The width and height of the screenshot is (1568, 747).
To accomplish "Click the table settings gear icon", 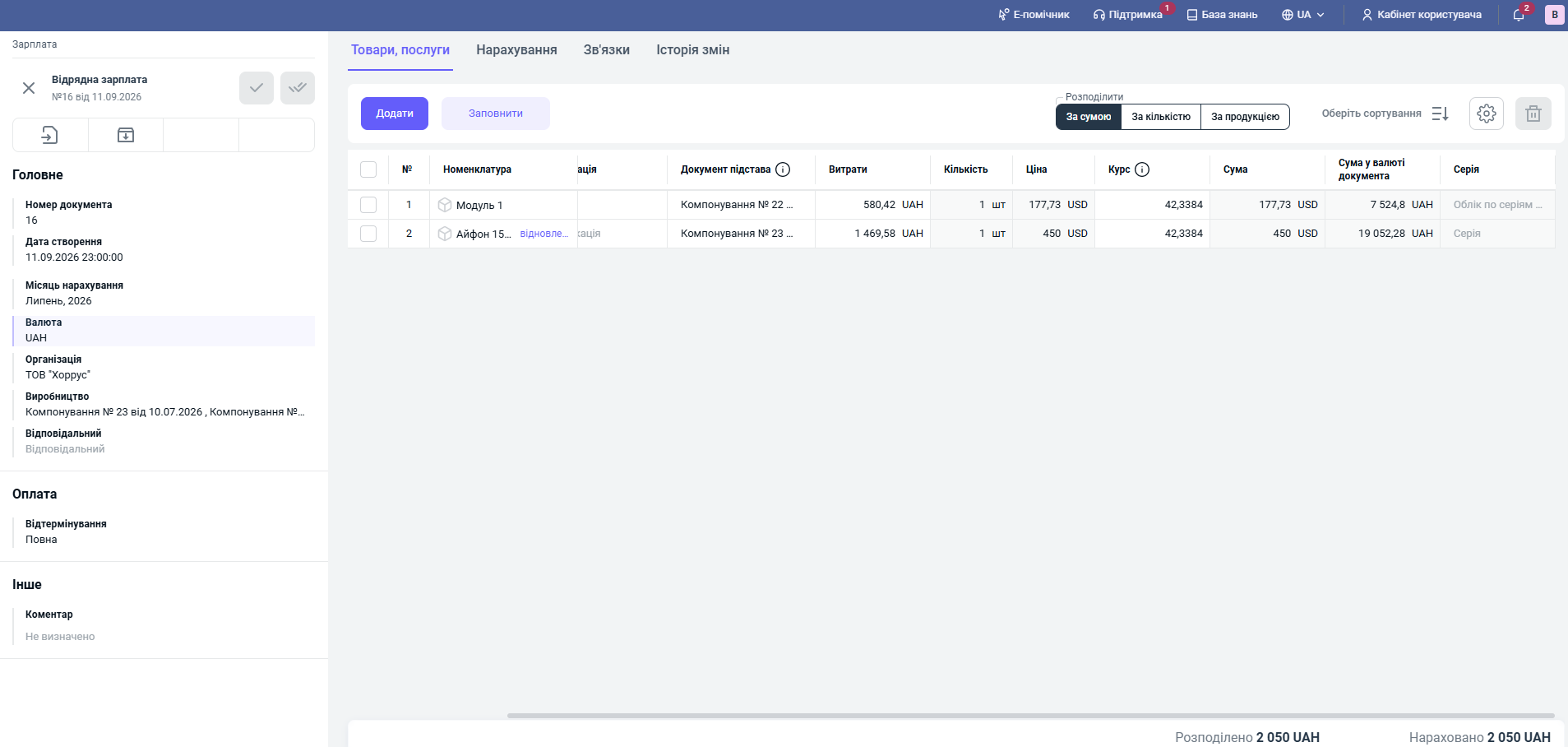I will point(1486,114).
